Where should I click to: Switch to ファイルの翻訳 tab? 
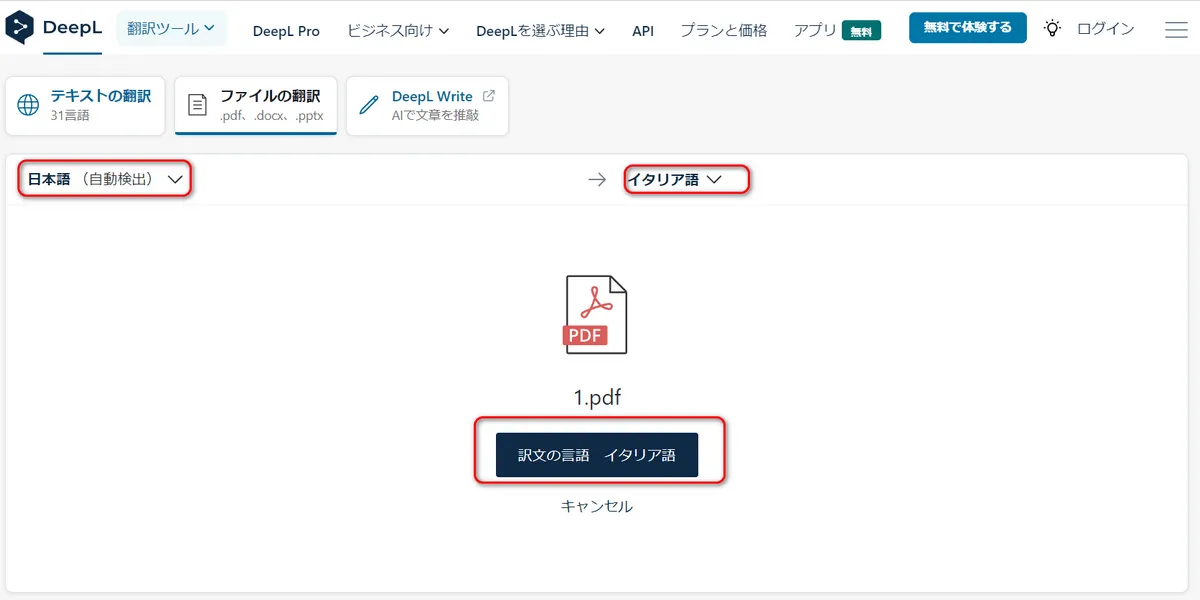click(256, 105)
